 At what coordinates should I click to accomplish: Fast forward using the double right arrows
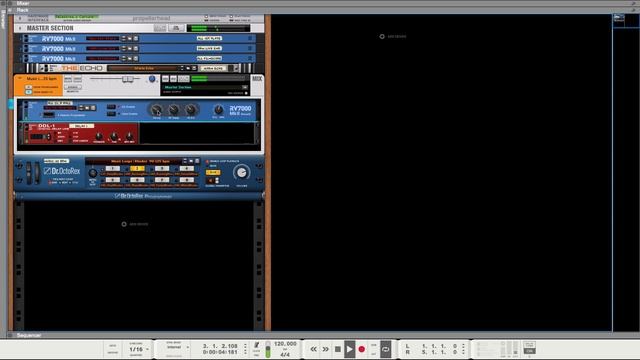tap(325, 349)
